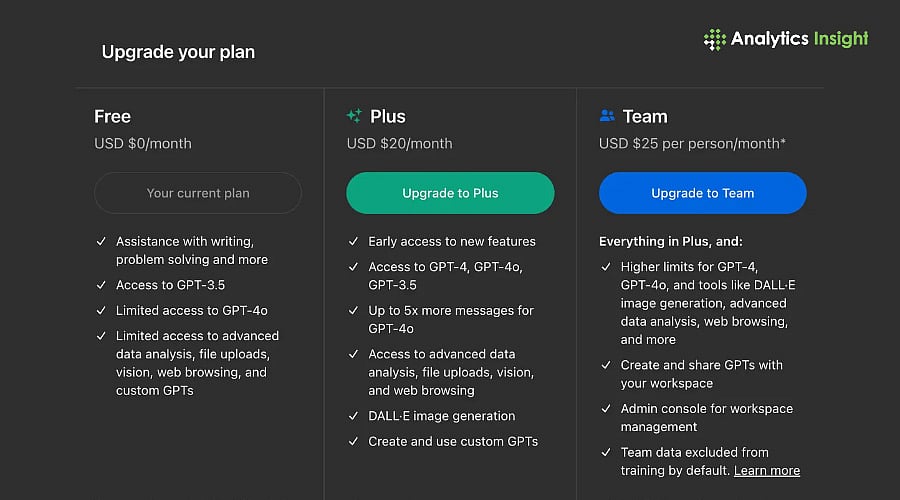Image resolution: width=900 pixels, height=500 pixels.
Task: Click the Analytics Insight logo icon
Action: pos(715,40)
